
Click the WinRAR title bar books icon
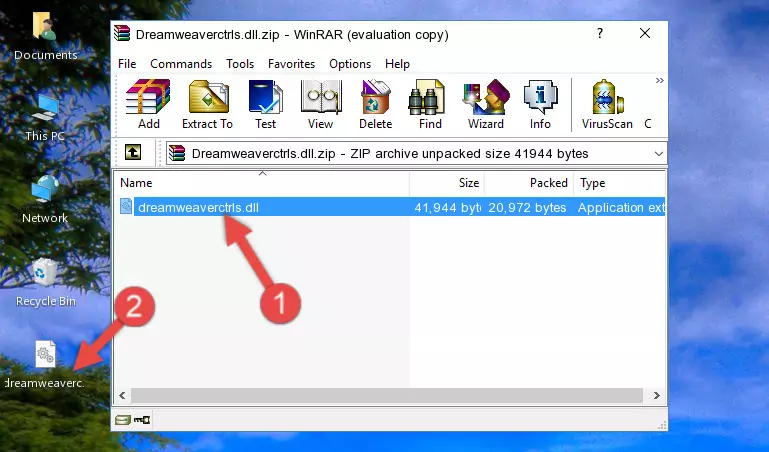122,33
